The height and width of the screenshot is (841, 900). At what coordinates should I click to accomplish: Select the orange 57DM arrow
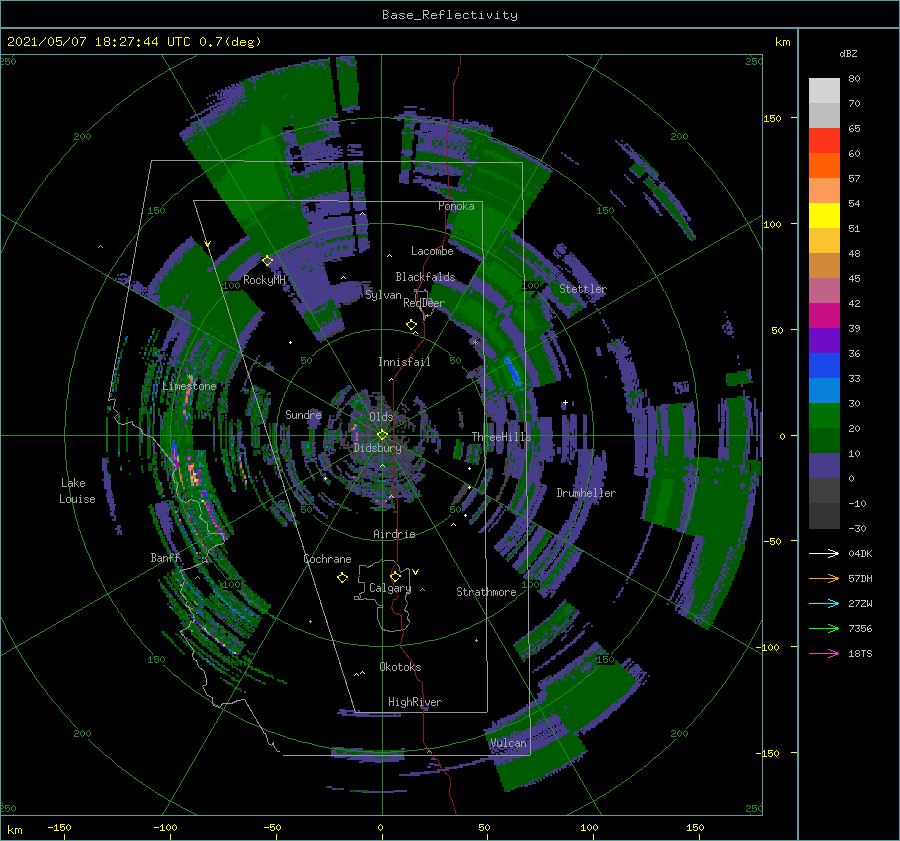[x=824, y=579]
